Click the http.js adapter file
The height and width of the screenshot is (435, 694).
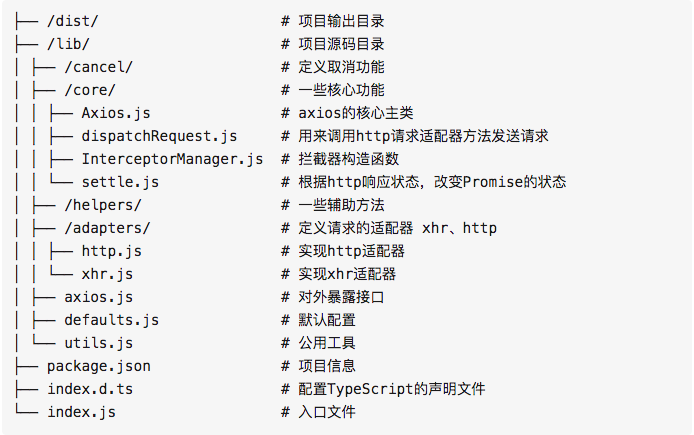click(x=112, y=251)
